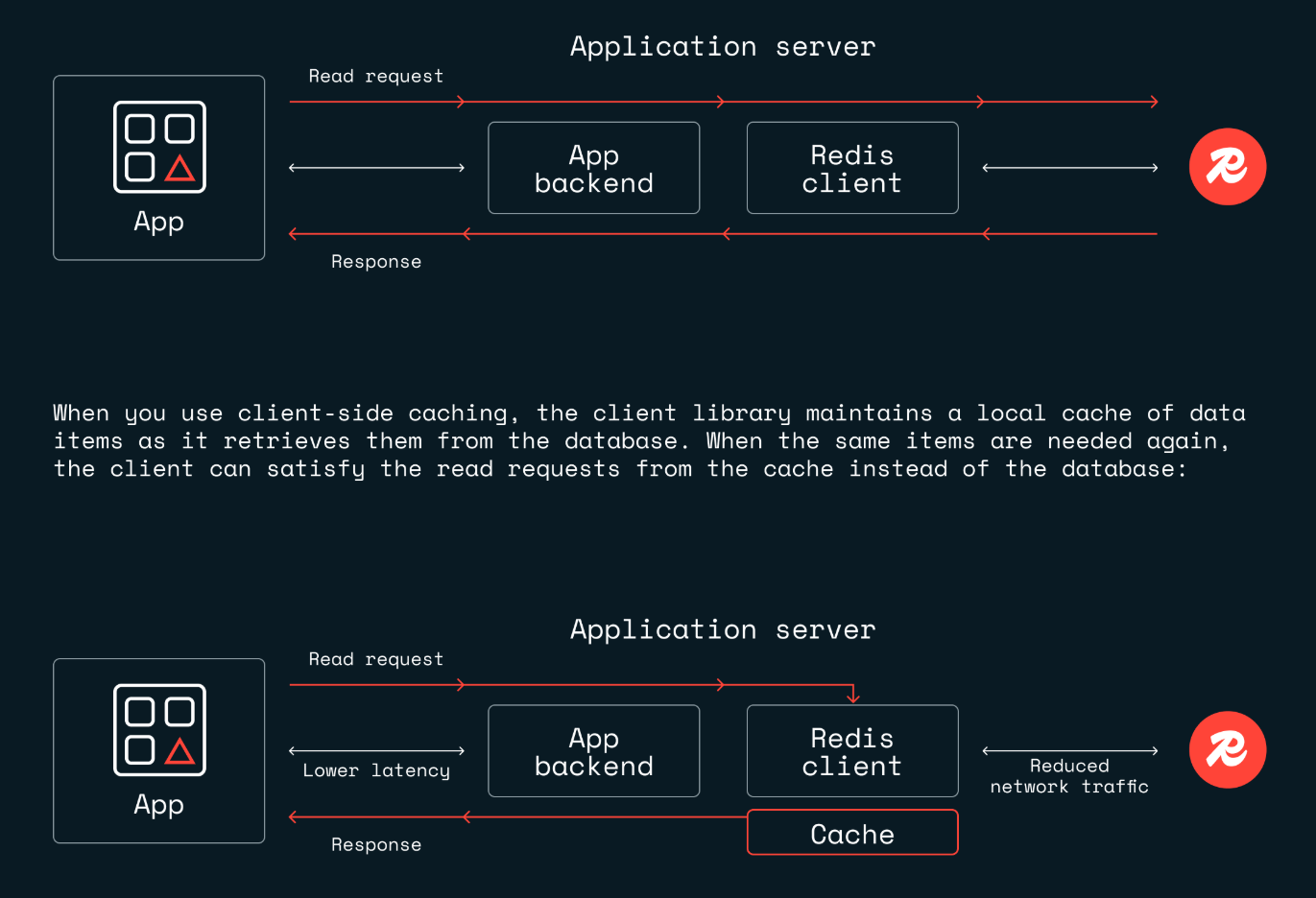Screen dimensions: 1316x898
Task: Click the paragraph starting 'When you use client-side caching'
Action: point(650,441)
